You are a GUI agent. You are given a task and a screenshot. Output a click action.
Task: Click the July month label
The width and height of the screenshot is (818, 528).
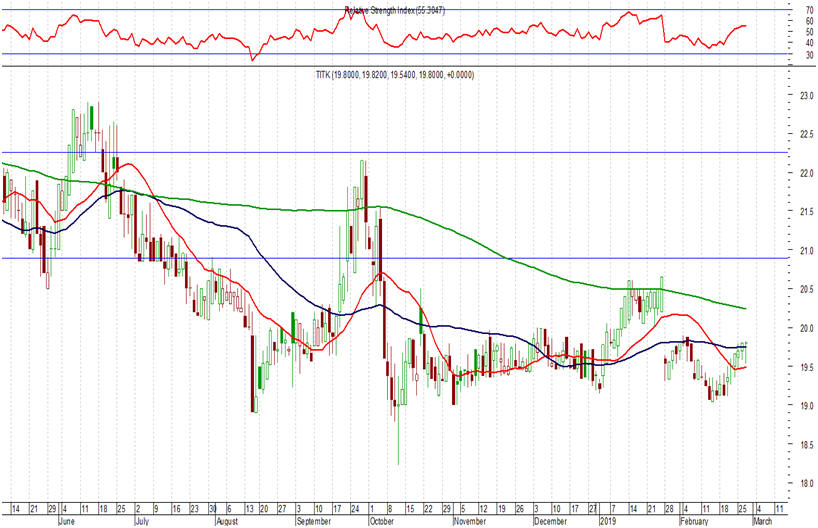pyautogui.click(x=144, y=521)
